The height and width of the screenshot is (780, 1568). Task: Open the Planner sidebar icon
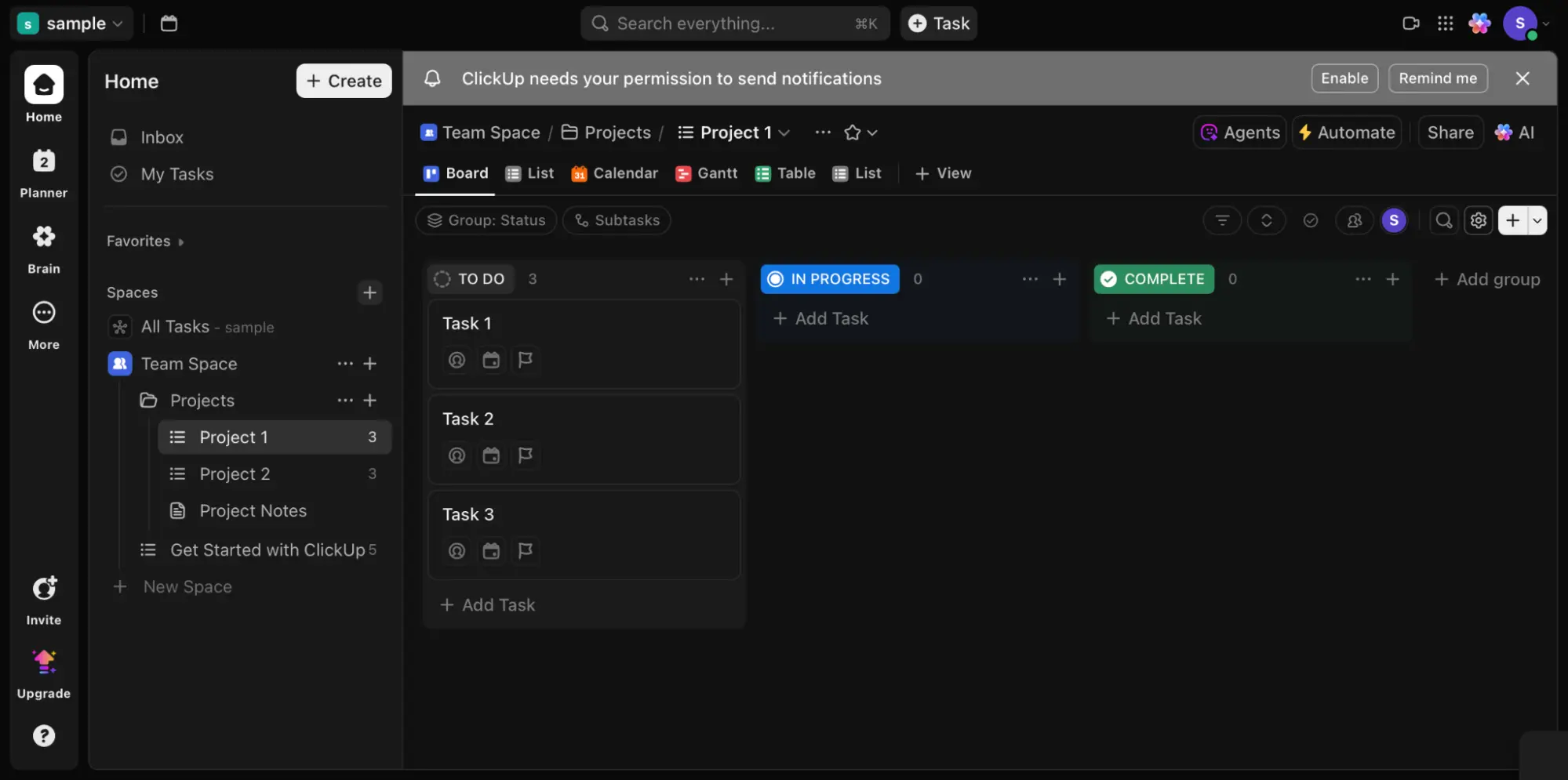point(43,161)
